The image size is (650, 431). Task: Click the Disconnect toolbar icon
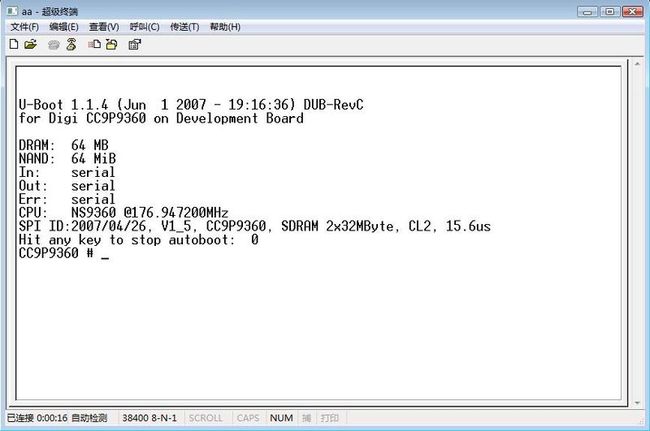(71, 44)
